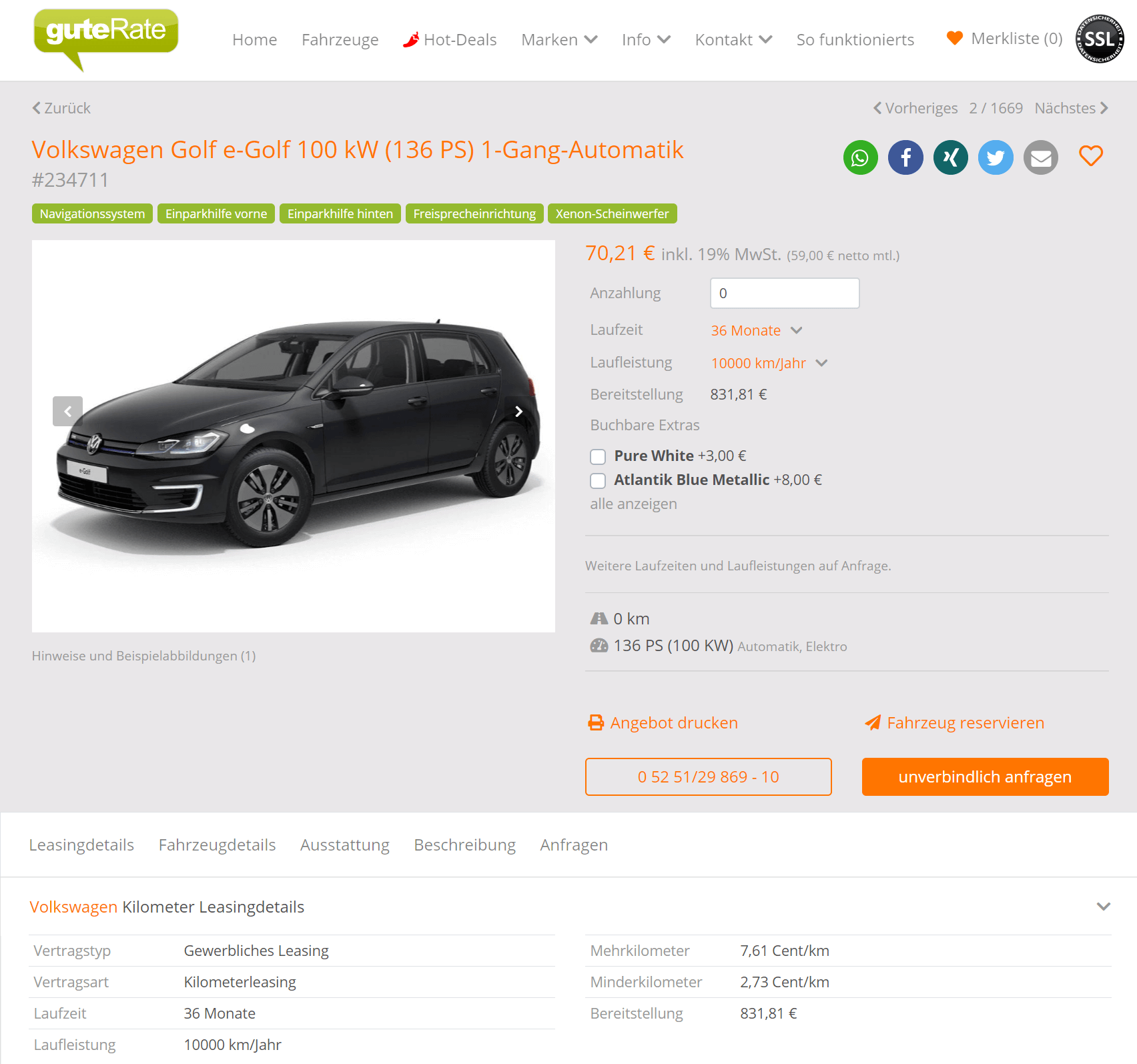Click the guteRate logo
This screenshot has width=1137, height=1064.
click(106, 39)
